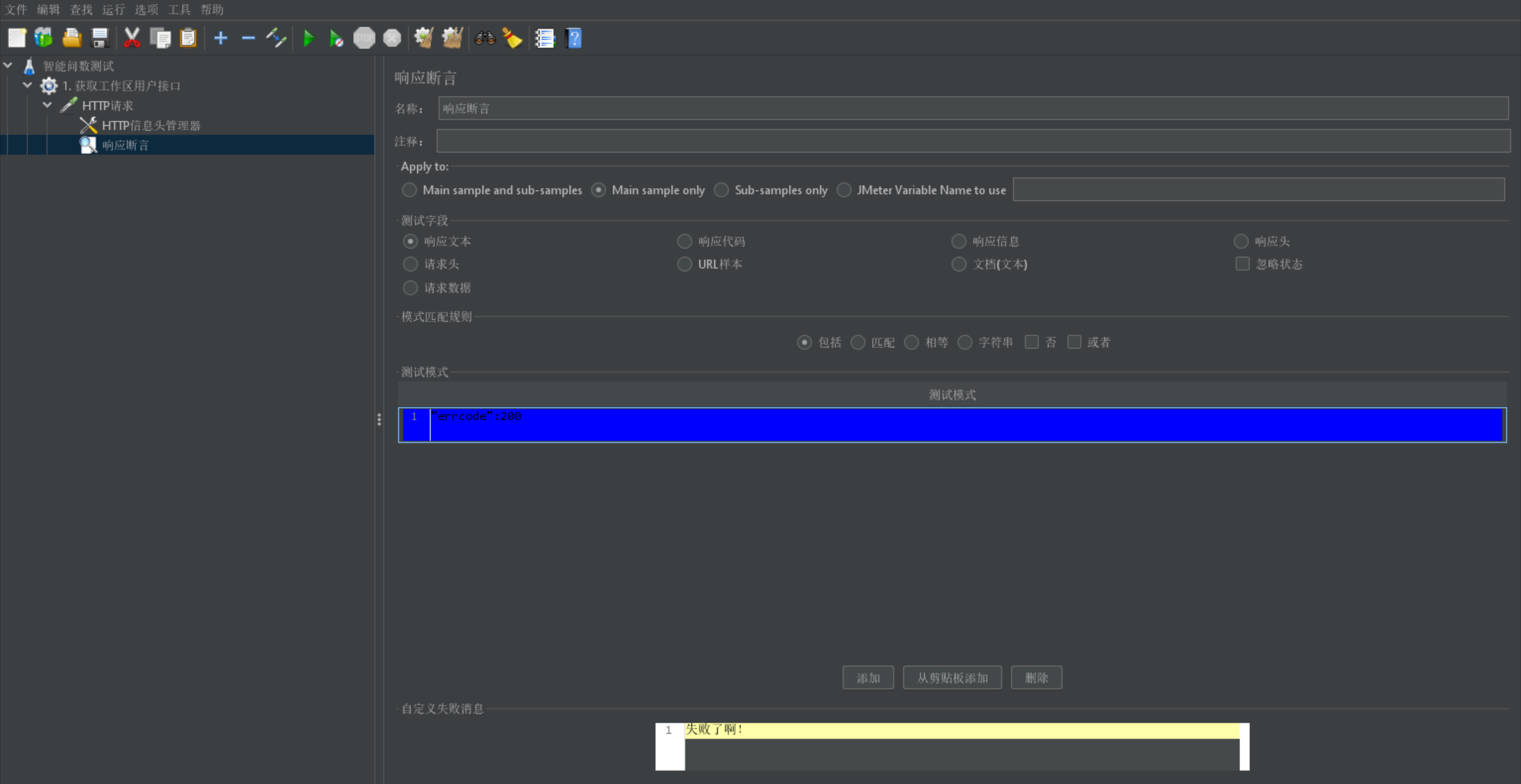
Task: Click the Open file folder icon
Action: [72, 38]
